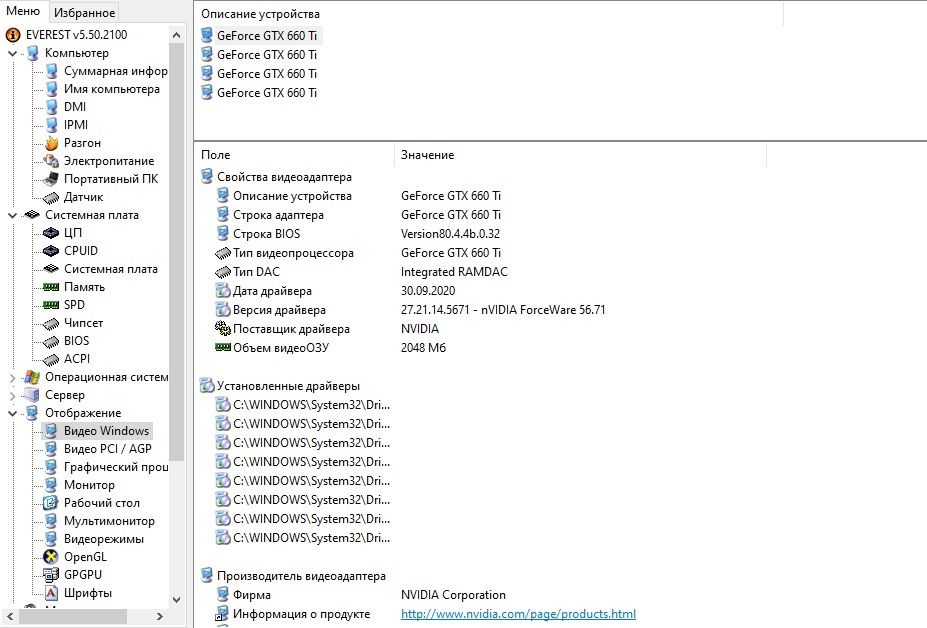Select fourth GeForce GTX 660 Ti device
Image resolution: width=927 pixels, height=628 pixels.
tap(267, 93)
